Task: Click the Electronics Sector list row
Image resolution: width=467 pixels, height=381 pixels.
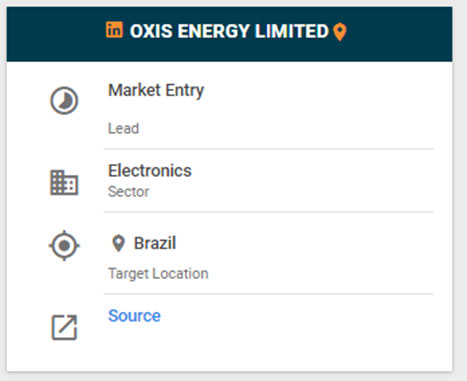Action: [229, 181]
